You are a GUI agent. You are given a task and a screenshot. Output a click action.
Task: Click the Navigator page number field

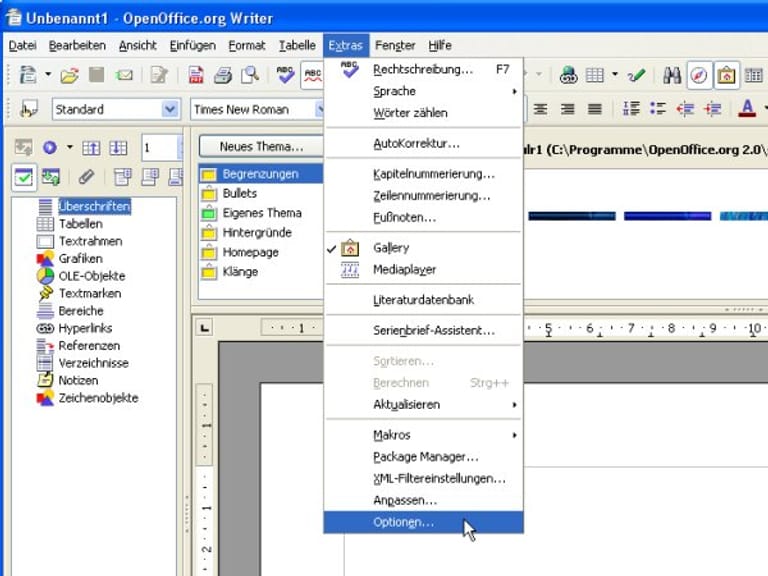(160, 147)
